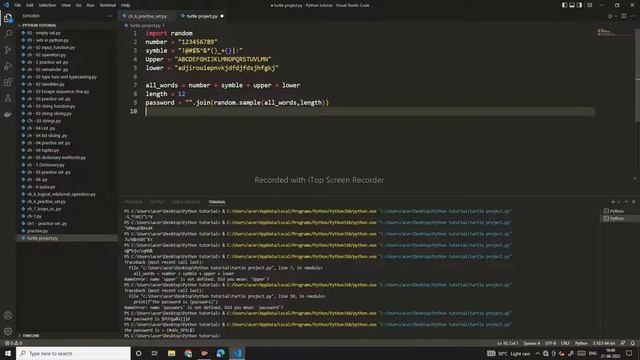
Task: Open the Help menu
Action: tap(125, 5)
